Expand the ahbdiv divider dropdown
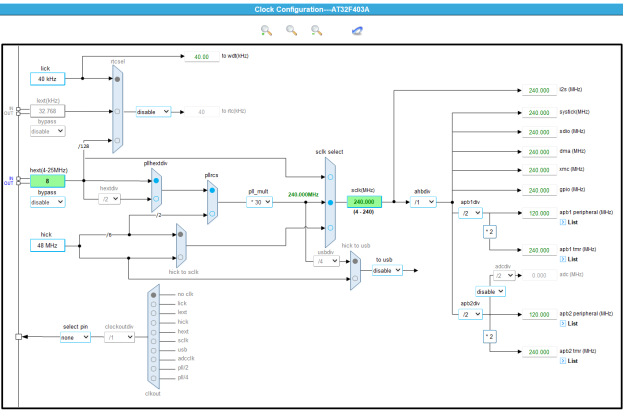The height and width of the screenshot is (411, 623). point(424,201)
